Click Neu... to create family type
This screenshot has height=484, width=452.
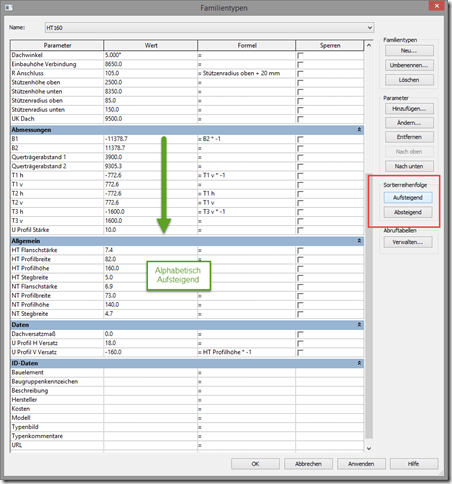tap(409, 51)
